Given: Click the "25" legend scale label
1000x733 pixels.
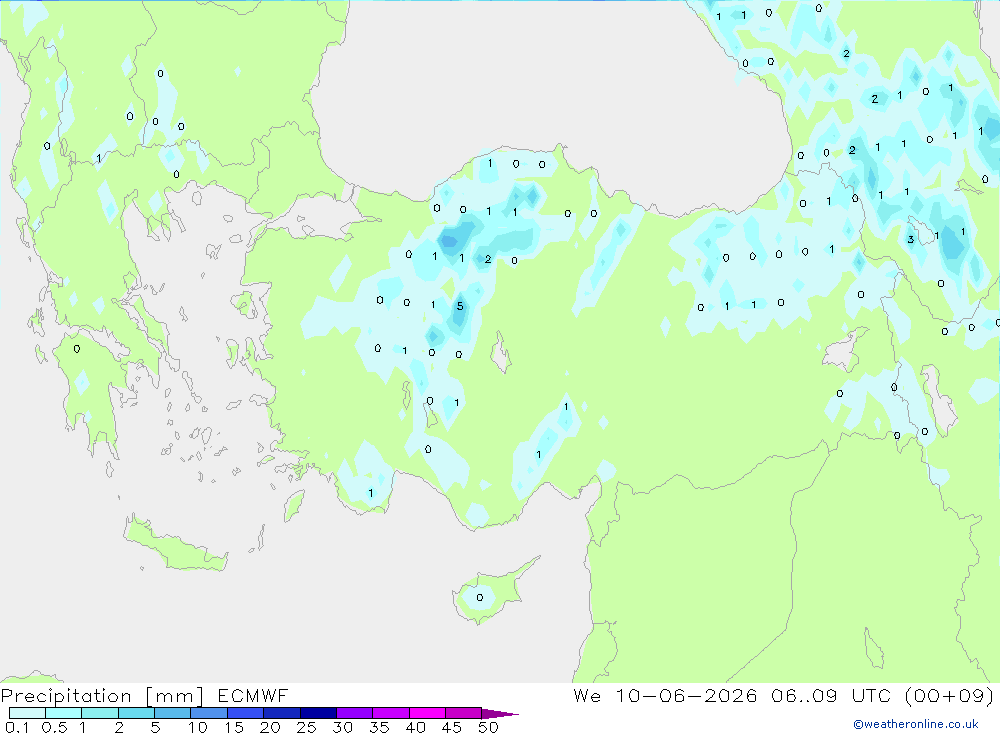Looking at the screenshot, I should pyautogui.click(x=306, y=727).
